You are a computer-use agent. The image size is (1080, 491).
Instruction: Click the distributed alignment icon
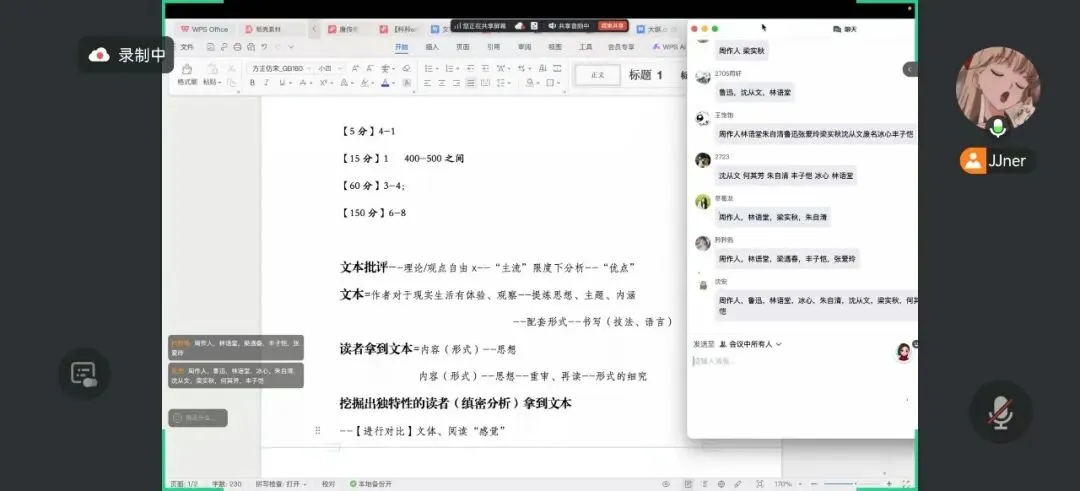click(x=485, y=83)
